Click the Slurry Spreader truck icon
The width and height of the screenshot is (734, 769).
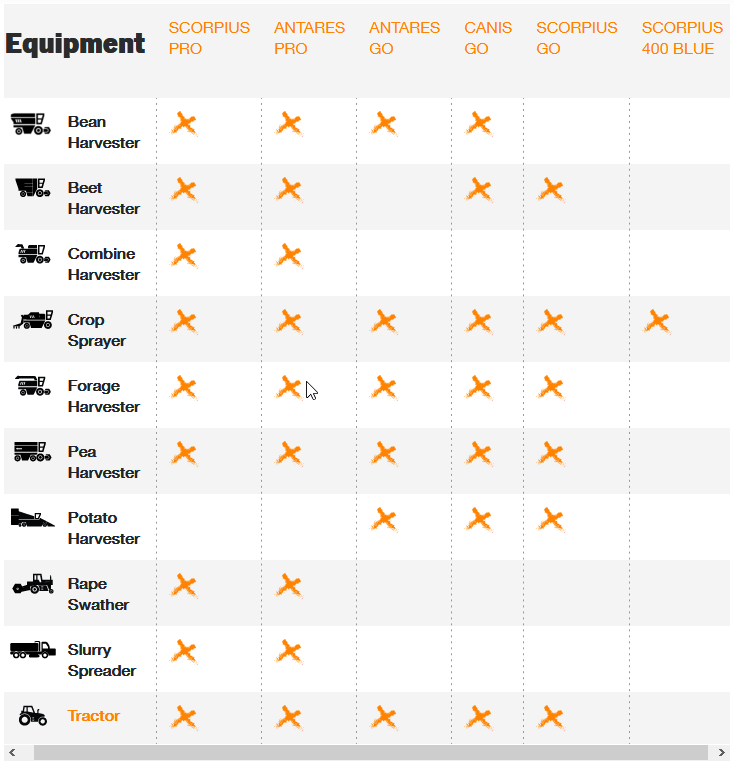[x=33, y=649]
